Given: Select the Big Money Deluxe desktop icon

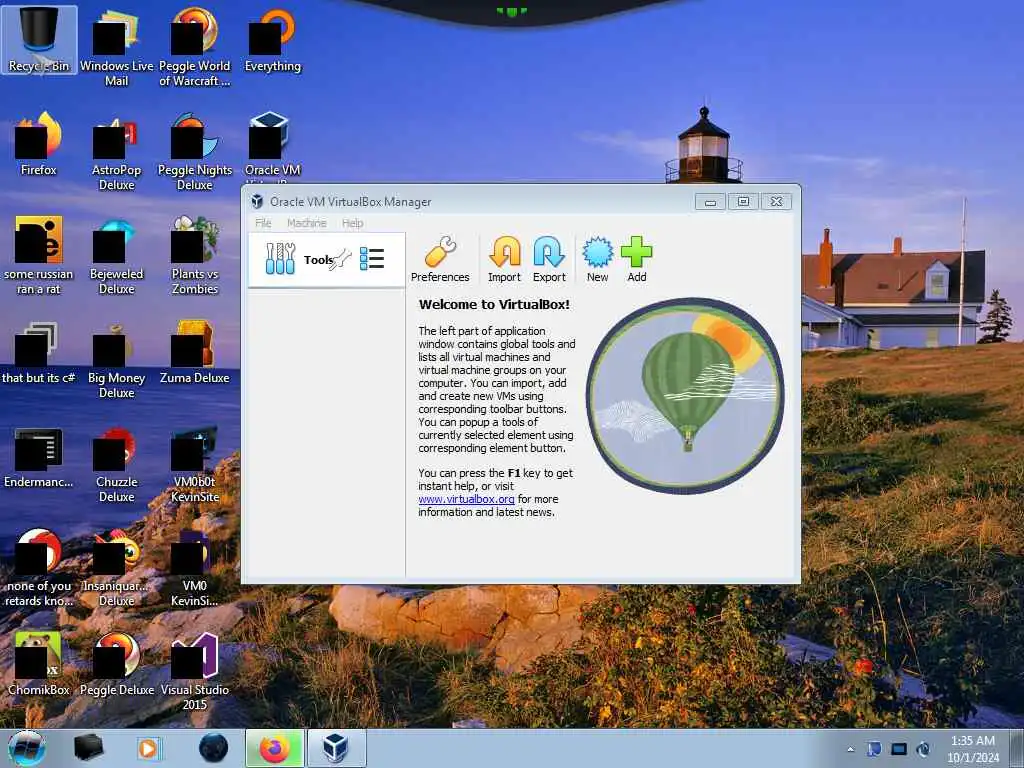Looking at the screenshot, I should pyautogui.click(x=116, y=359).
